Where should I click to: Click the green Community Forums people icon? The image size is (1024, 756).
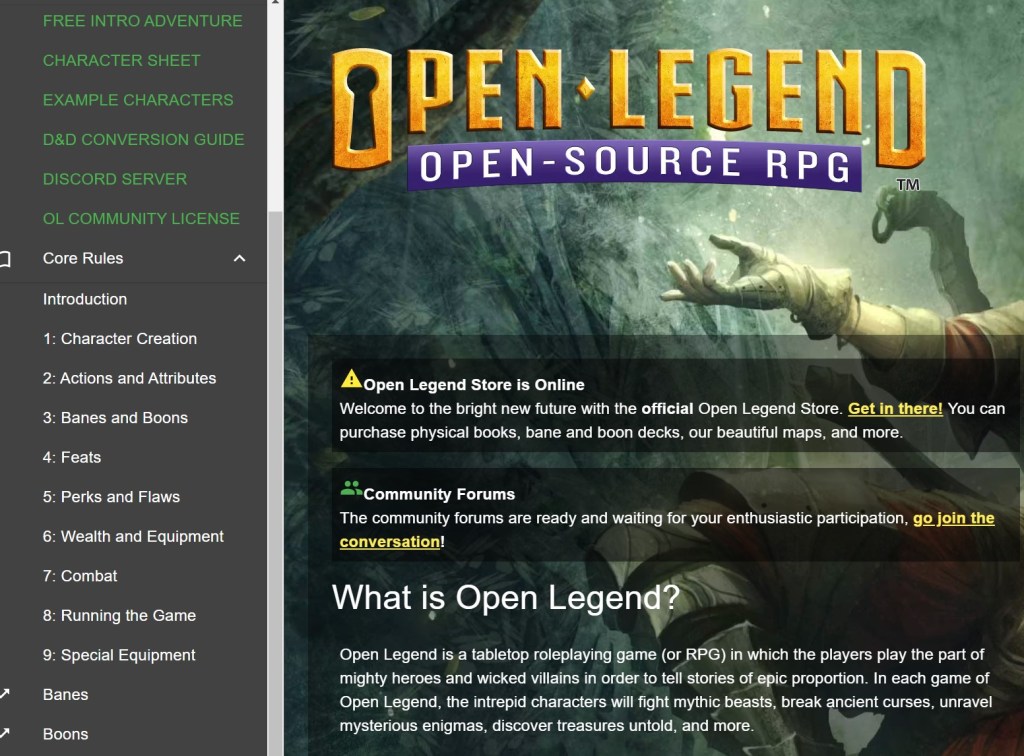[x=351, y=489]
